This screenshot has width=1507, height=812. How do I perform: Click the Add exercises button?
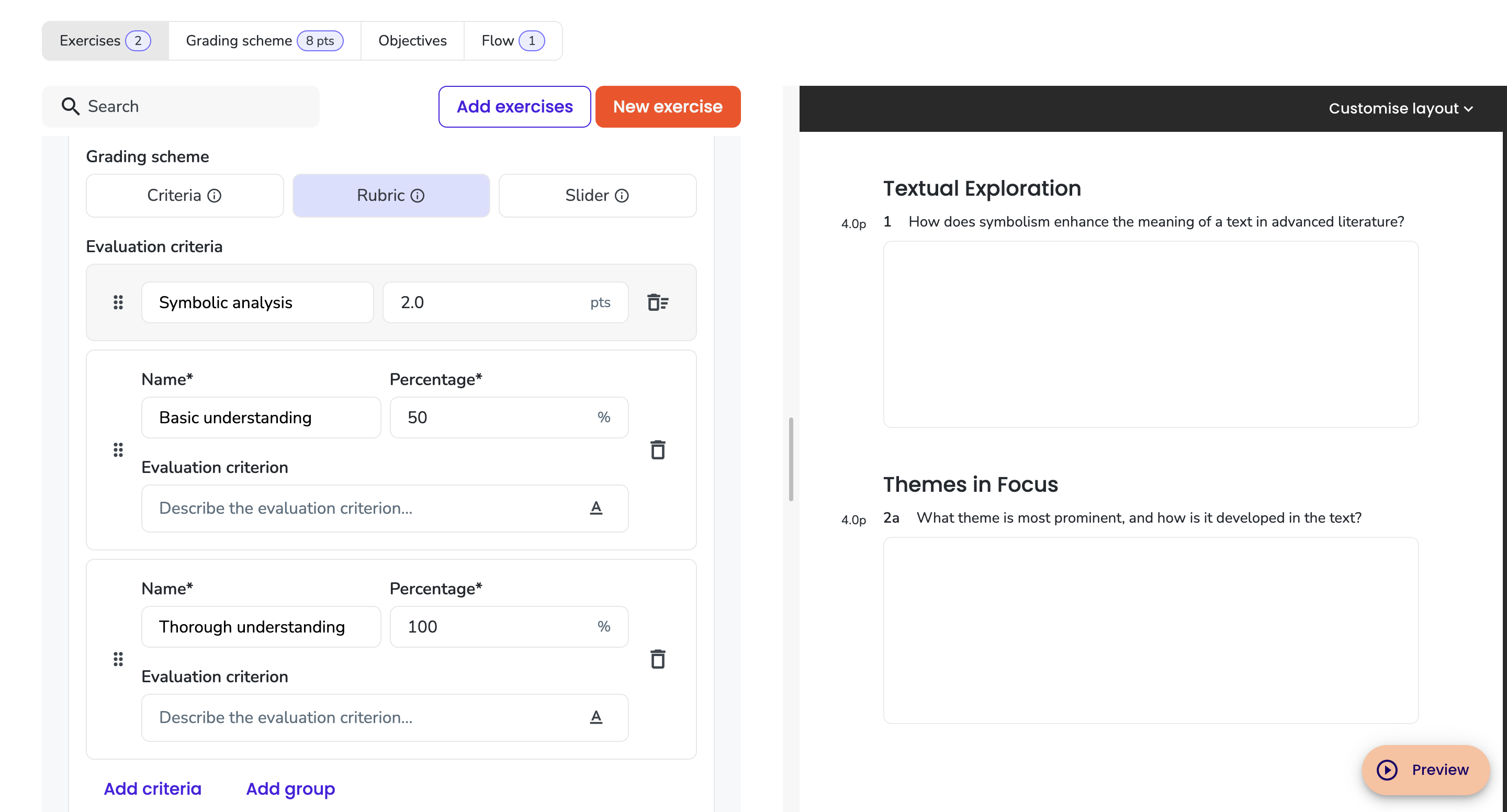point(514,107)
